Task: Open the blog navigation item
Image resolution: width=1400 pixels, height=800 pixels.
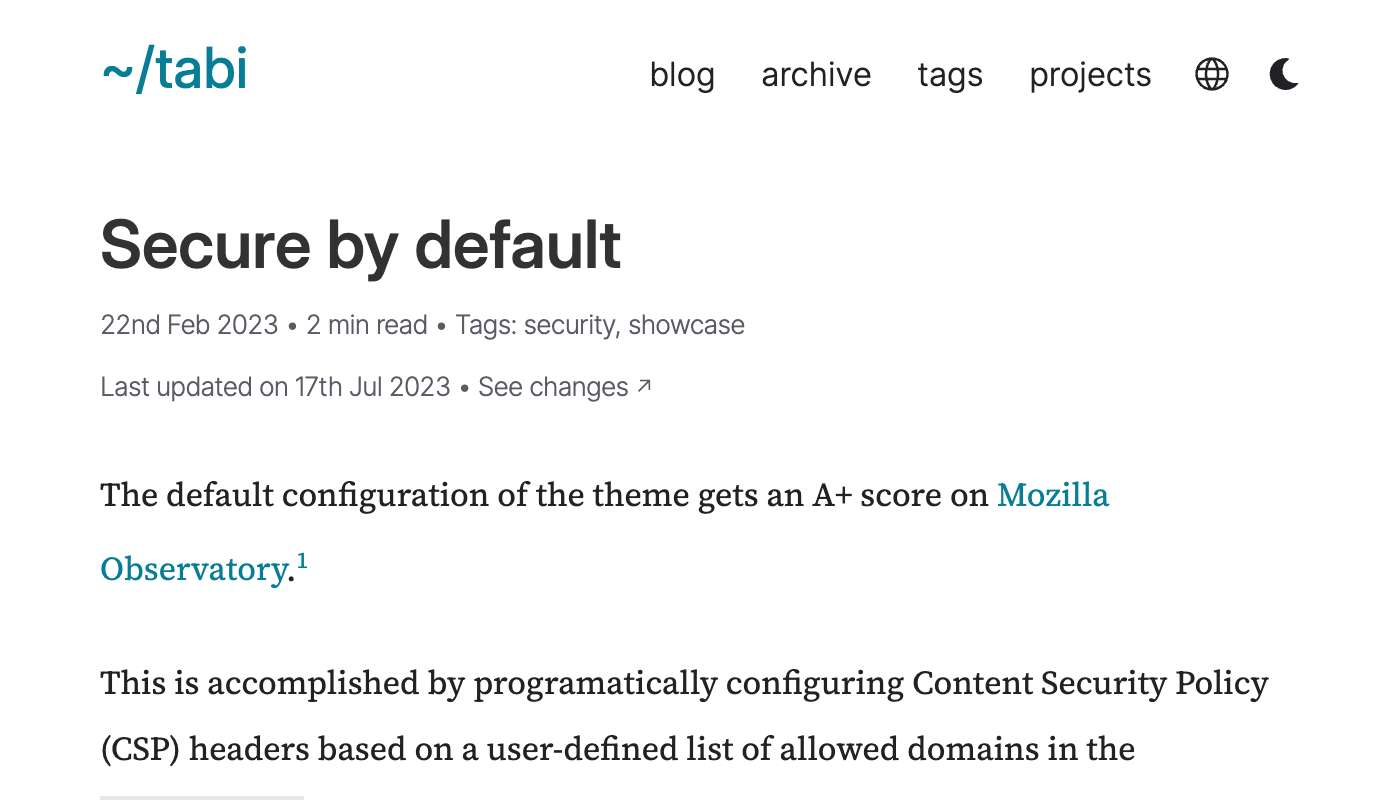Action: coord(682,76)
